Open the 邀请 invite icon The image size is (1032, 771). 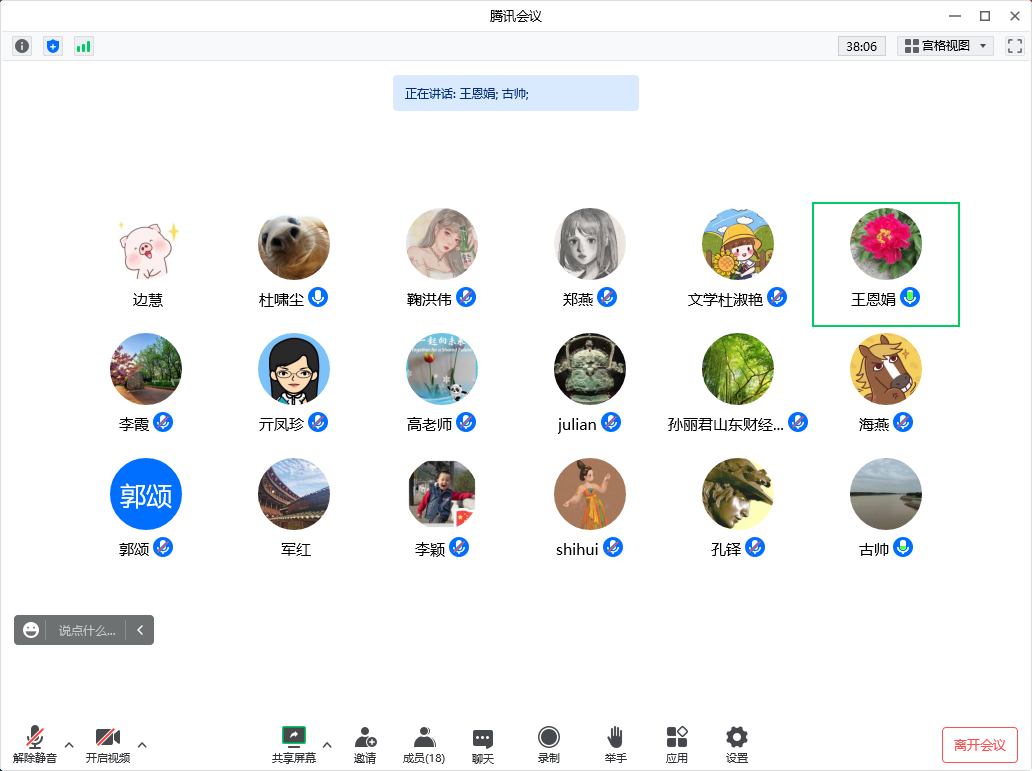365,744
